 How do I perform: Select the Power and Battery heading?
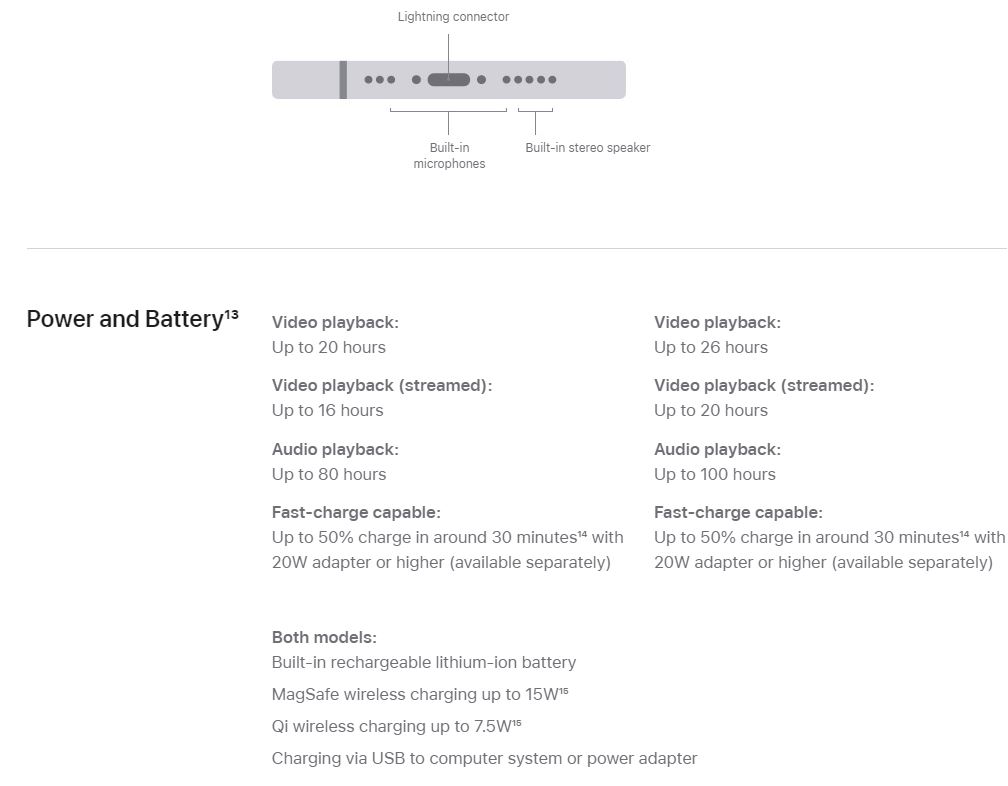125,319
